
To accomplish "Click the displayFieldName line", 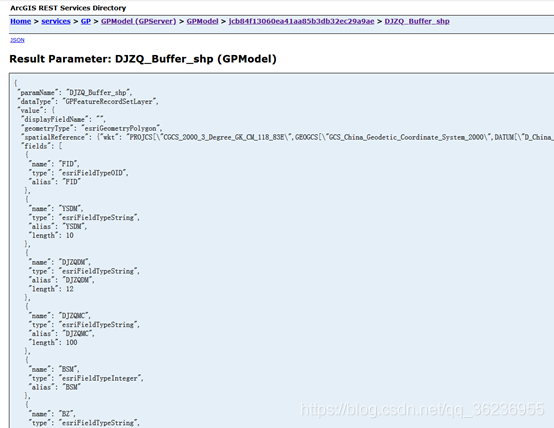I will 63,119.
